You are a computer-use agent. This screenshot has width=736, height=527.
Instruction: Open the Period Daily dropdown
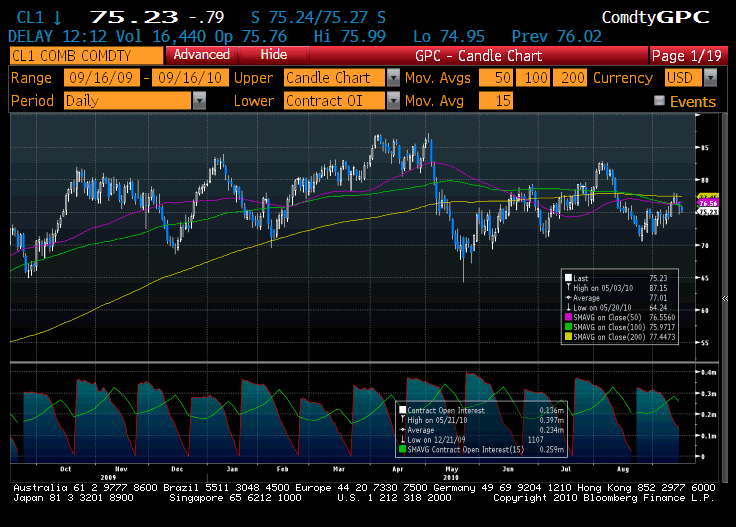click(x=199, y=101)
